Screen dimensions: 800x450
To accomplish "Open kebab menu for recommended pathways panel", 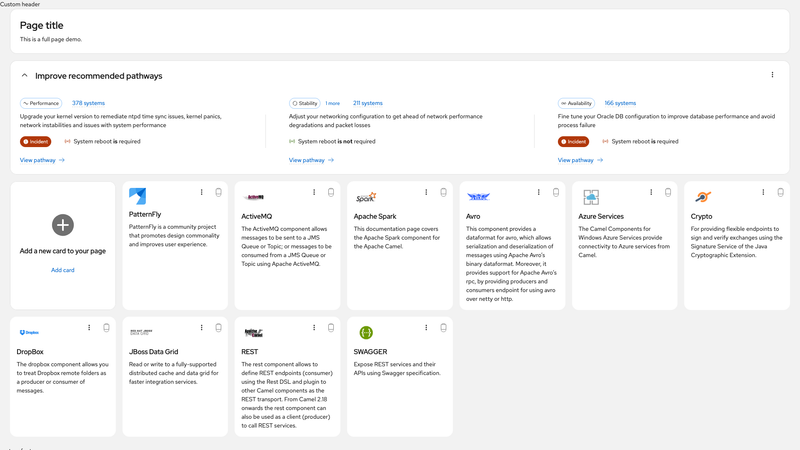I will tap(772, 75).
